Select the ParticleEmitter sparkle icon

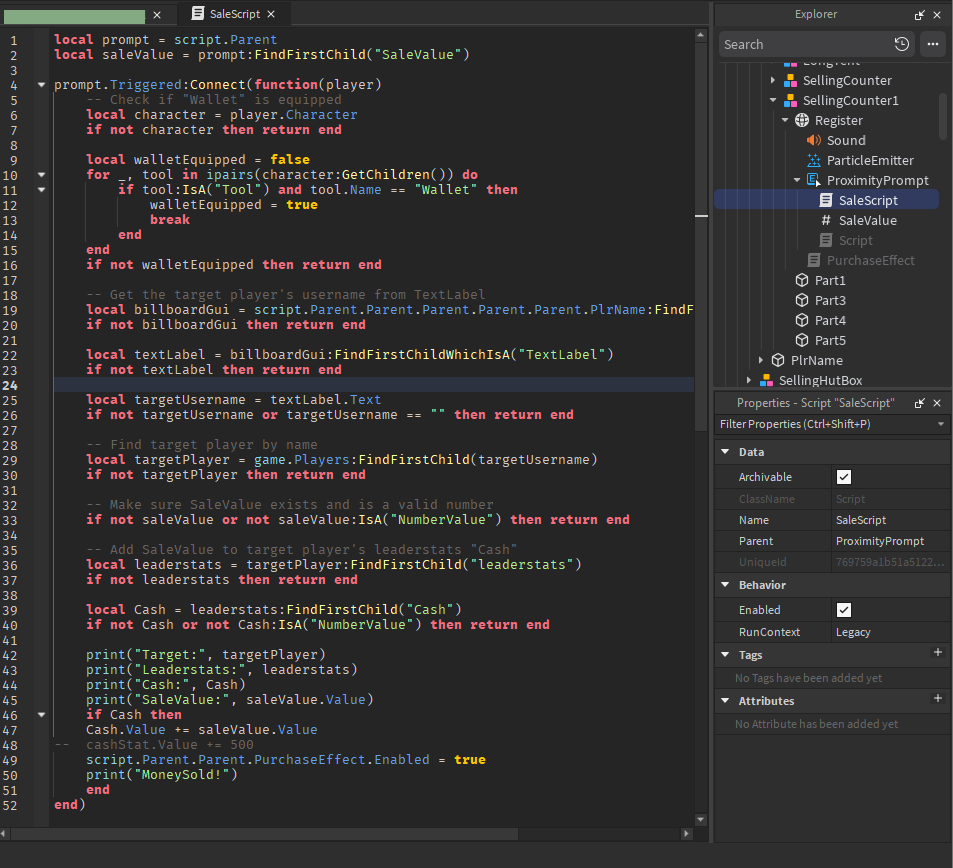813,161
